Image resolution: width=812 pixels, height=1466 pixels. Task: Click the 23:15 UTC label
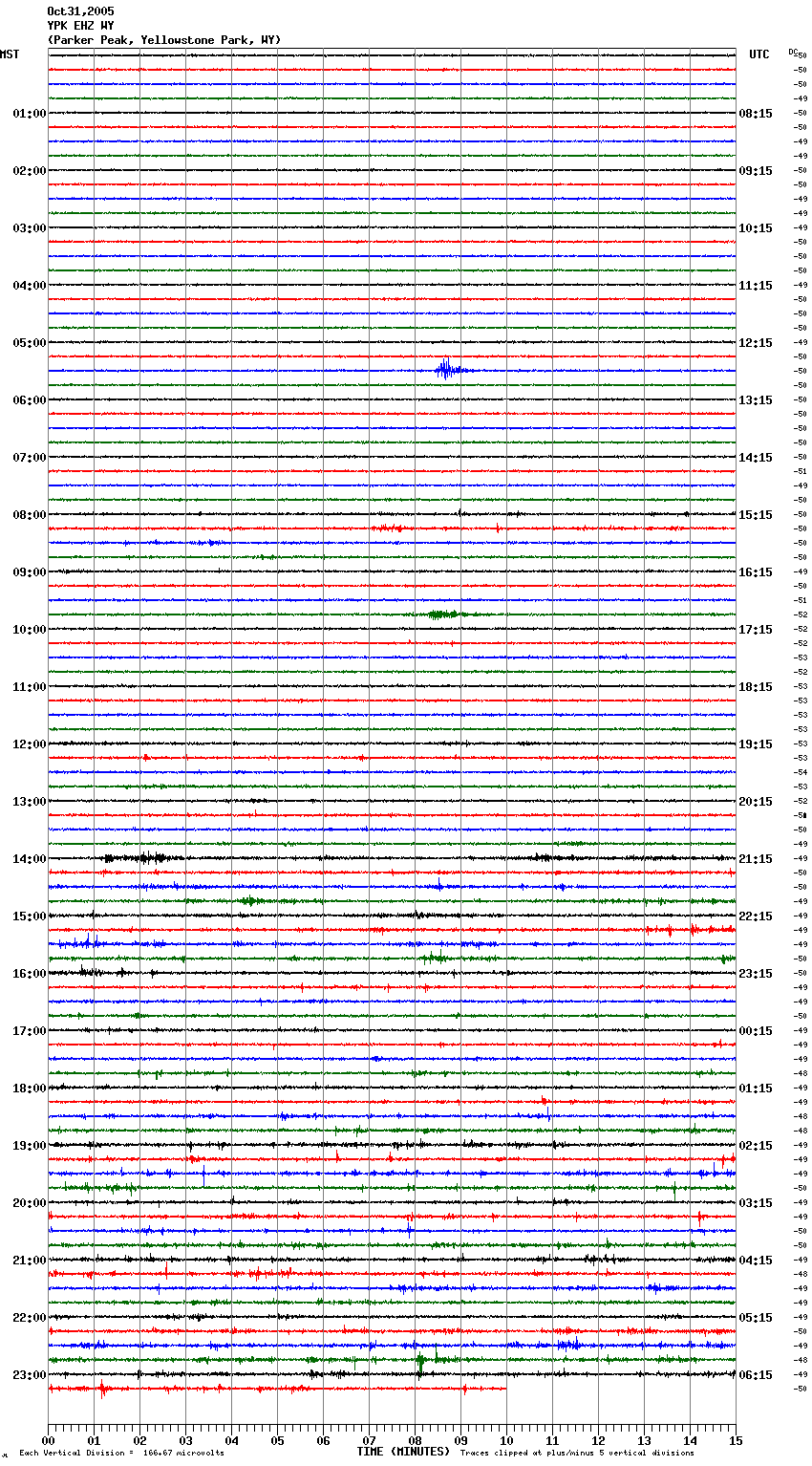(756, 974)
